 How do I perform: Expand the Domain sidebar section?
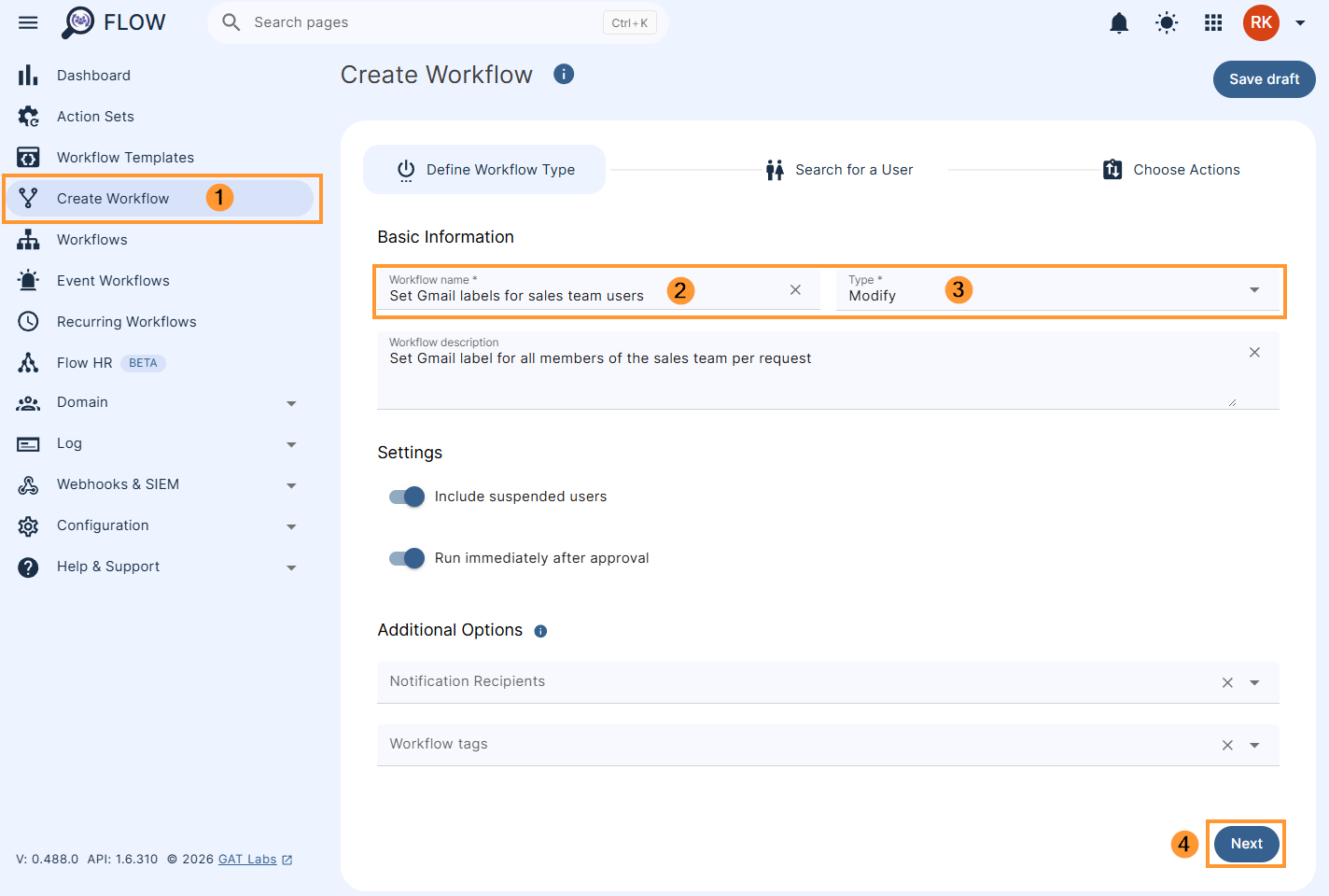click(x=291, y=403)
